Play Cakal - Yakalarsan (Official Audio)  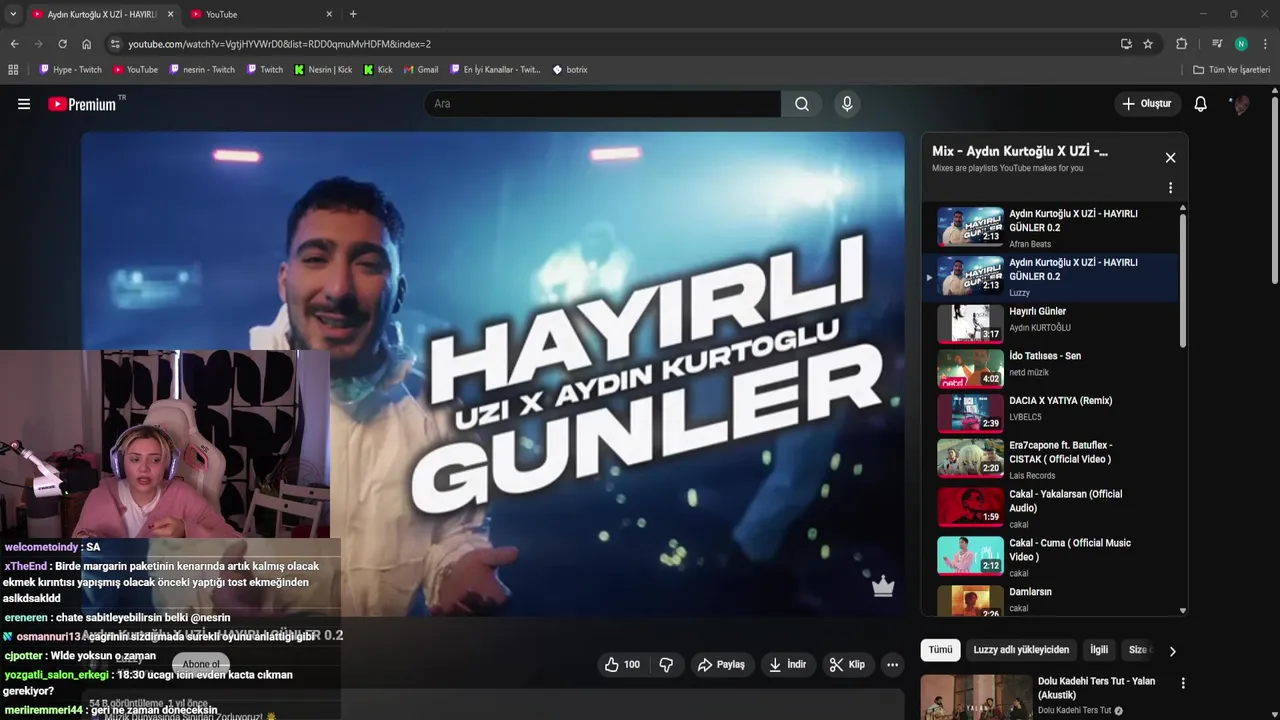[1050, 508]
